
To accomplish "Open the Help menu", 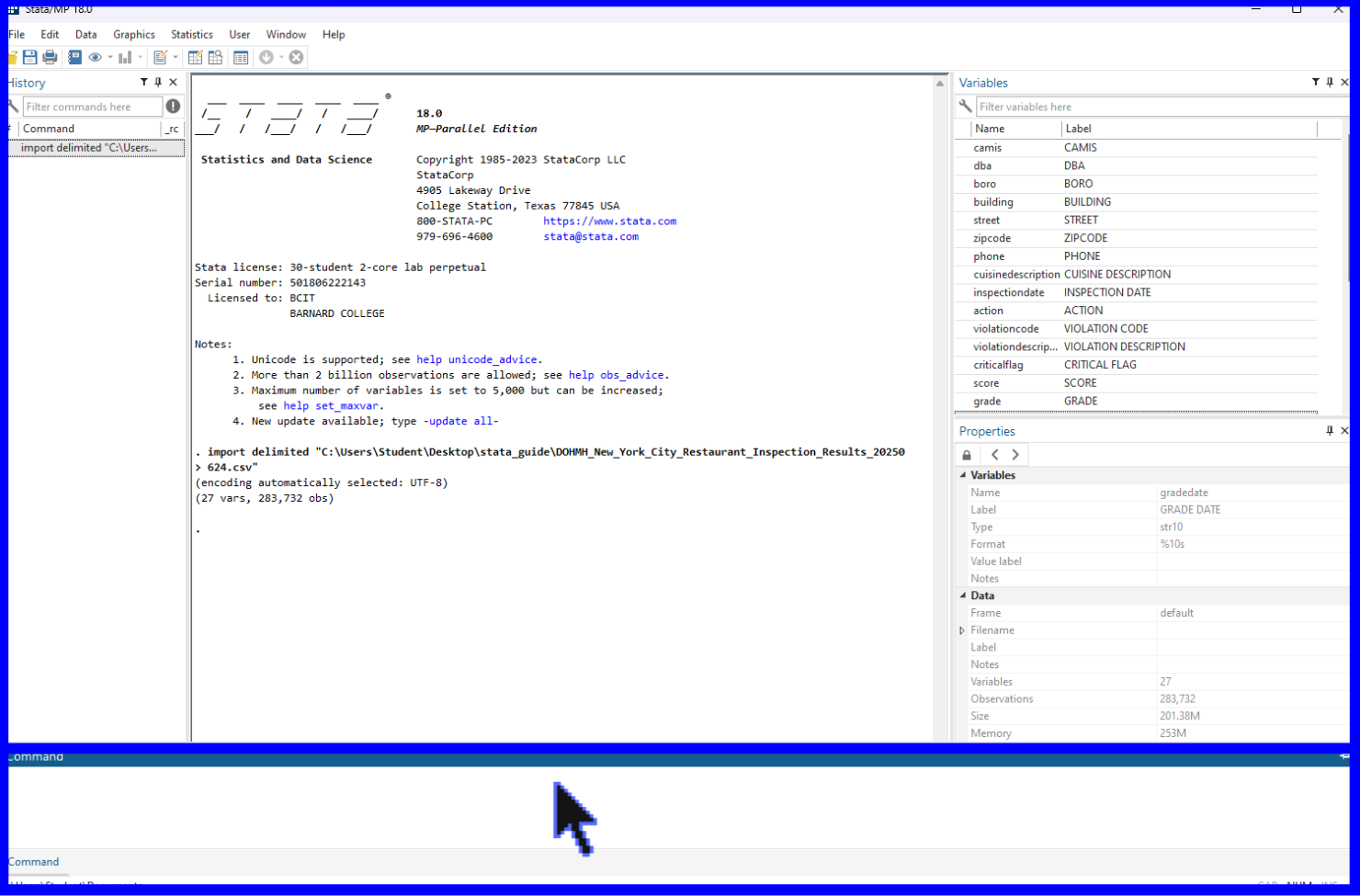I will pyautogui.click(x=334, y=34).
